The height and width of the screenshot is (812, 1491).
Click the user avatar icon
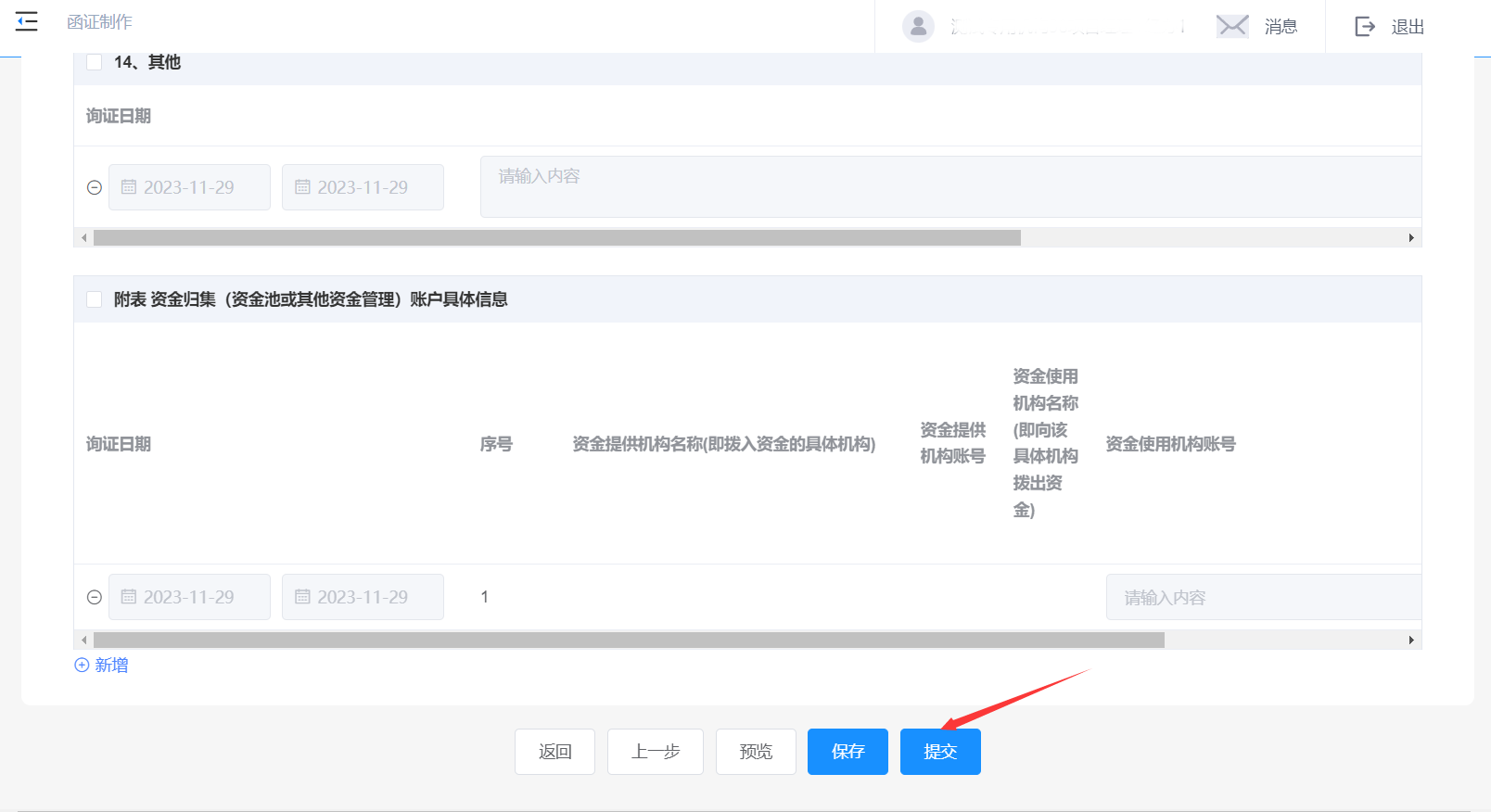pyautogui.click(x=918, y=26)
